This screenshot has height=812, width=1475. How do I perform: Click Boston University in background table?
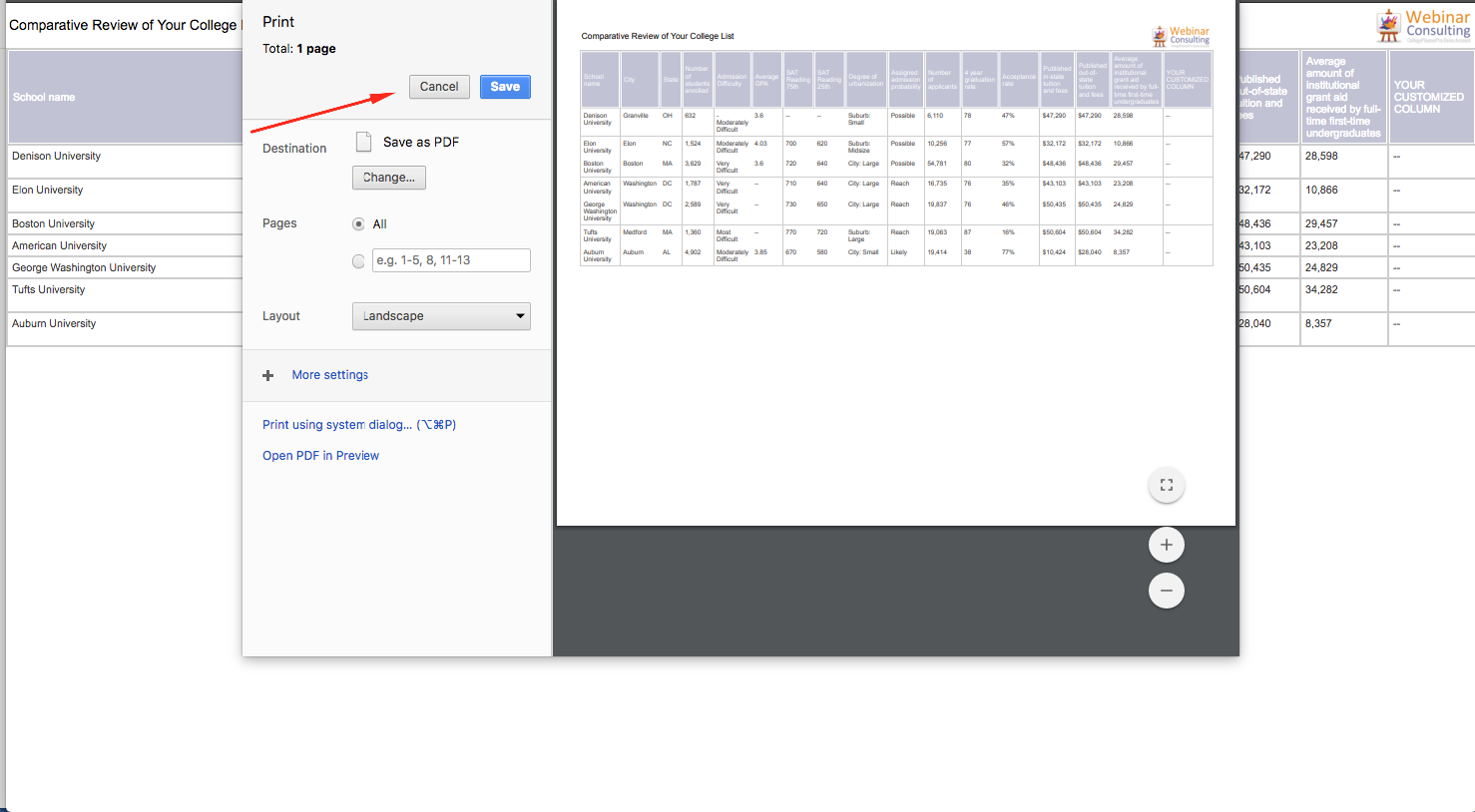point(53,224)
